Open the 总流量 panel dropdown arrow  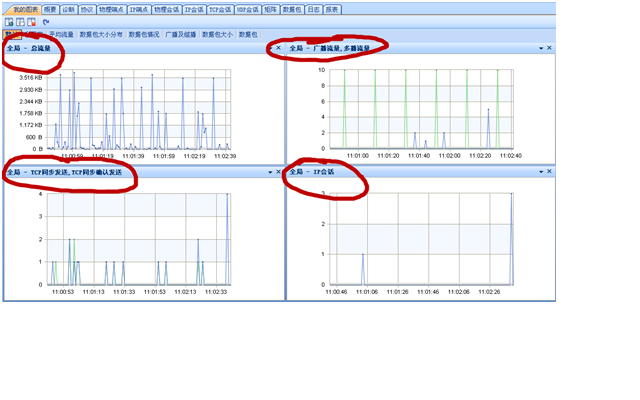[270, 47]
